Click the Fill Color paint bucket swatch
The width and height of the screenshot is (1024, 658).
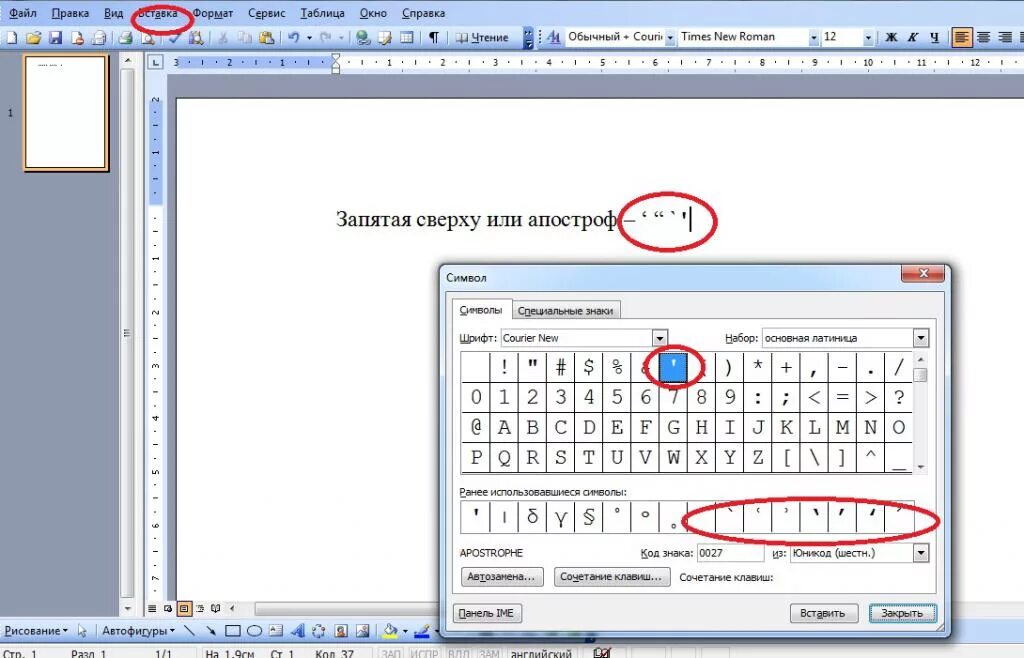(x=390, y=631)
